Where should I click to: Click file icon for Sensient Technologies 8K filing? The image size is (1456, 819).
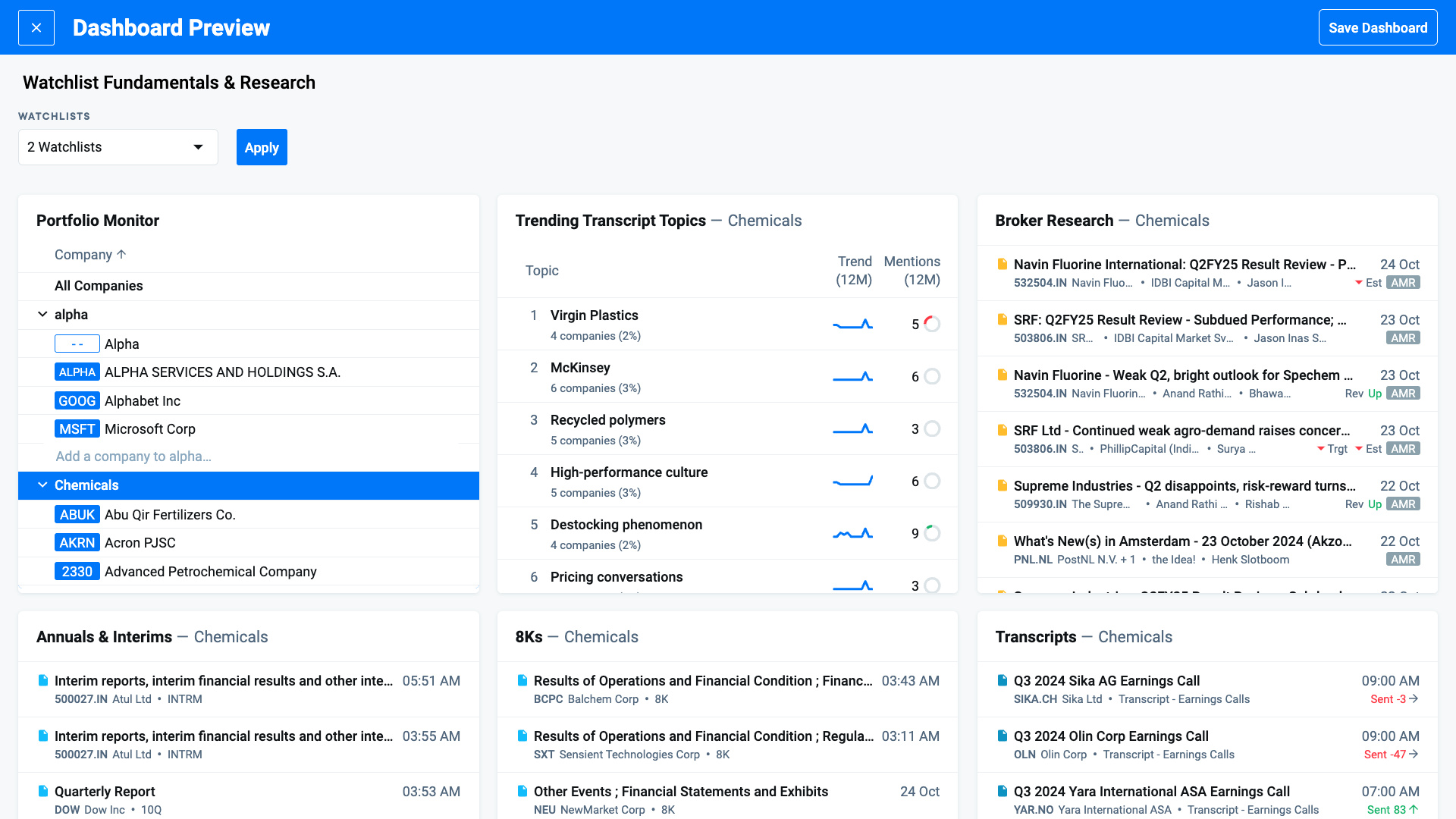coord(522,736)
